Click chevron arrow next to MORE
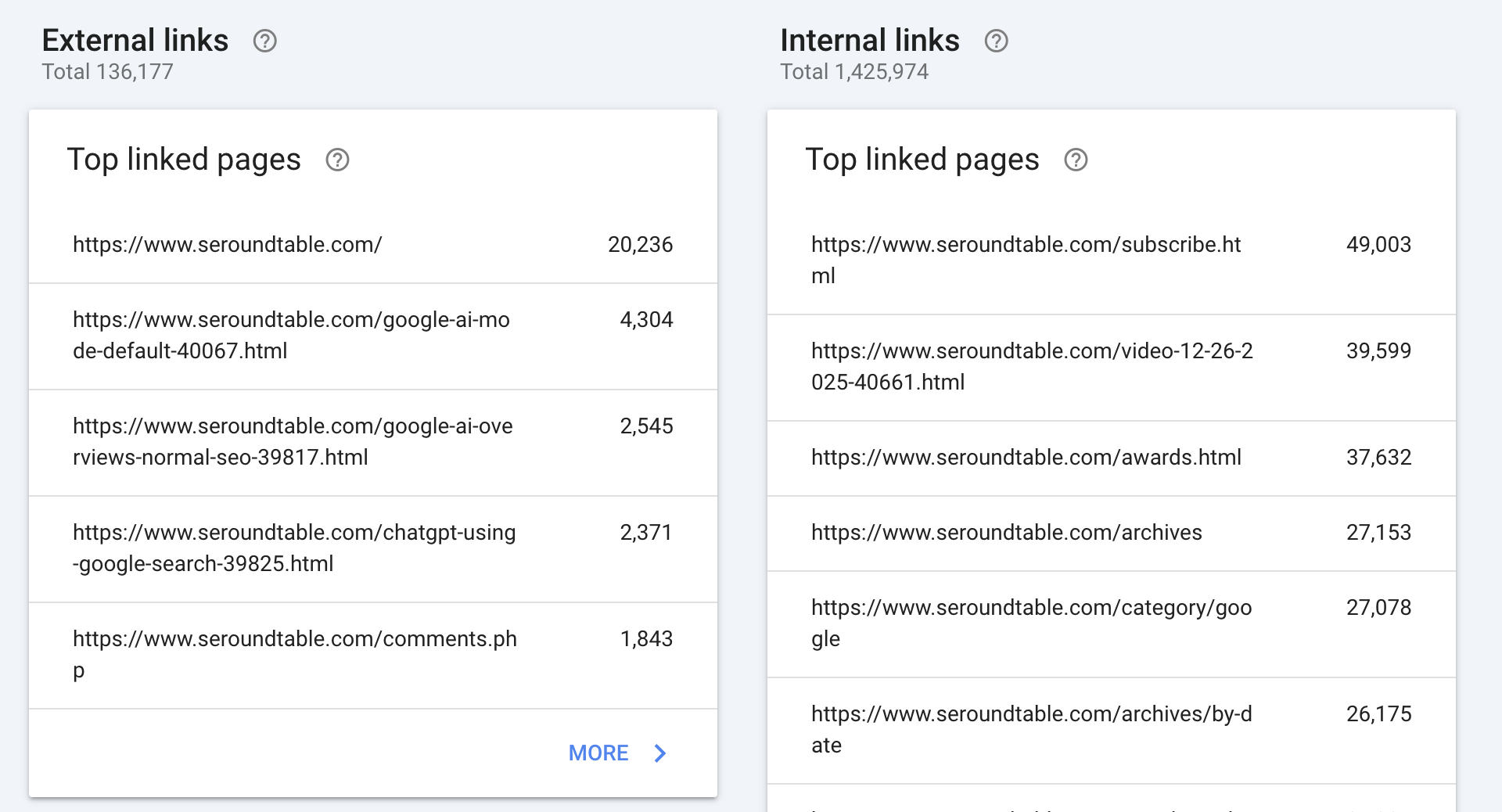The width and height of the screenshot is (1502, 812). 660,753
